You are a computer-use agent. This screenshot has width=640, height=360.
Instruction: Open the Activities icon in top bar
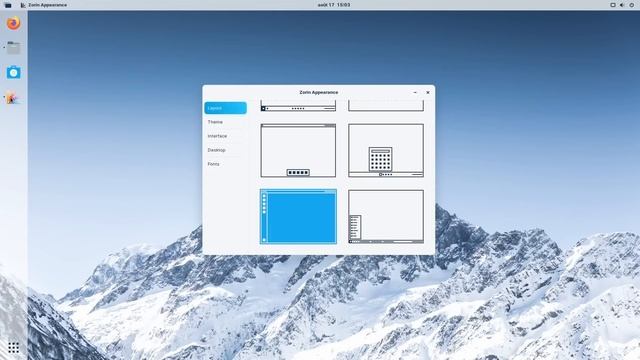(8, 5)
